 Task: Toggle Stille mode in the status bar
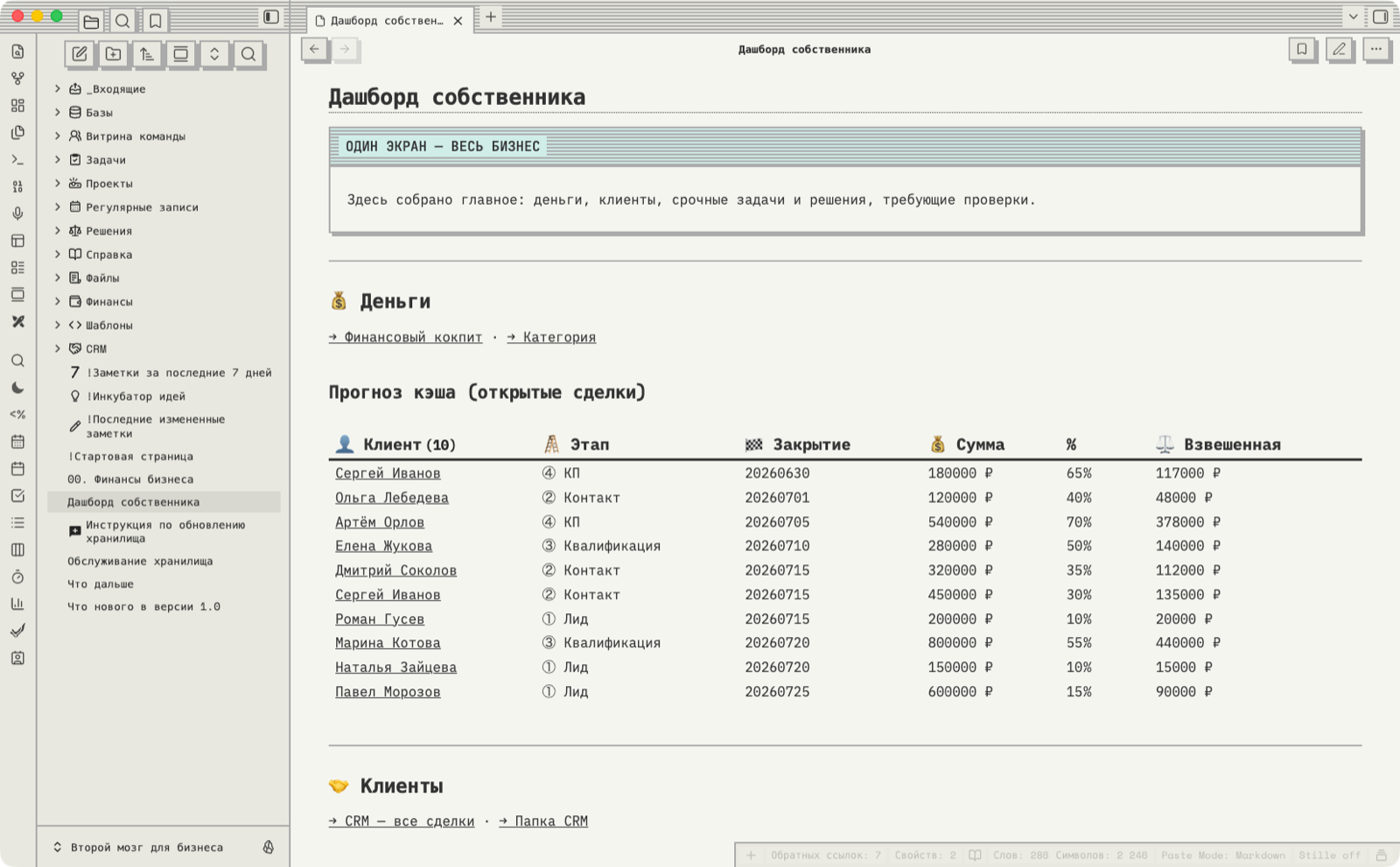(1329, 856)
